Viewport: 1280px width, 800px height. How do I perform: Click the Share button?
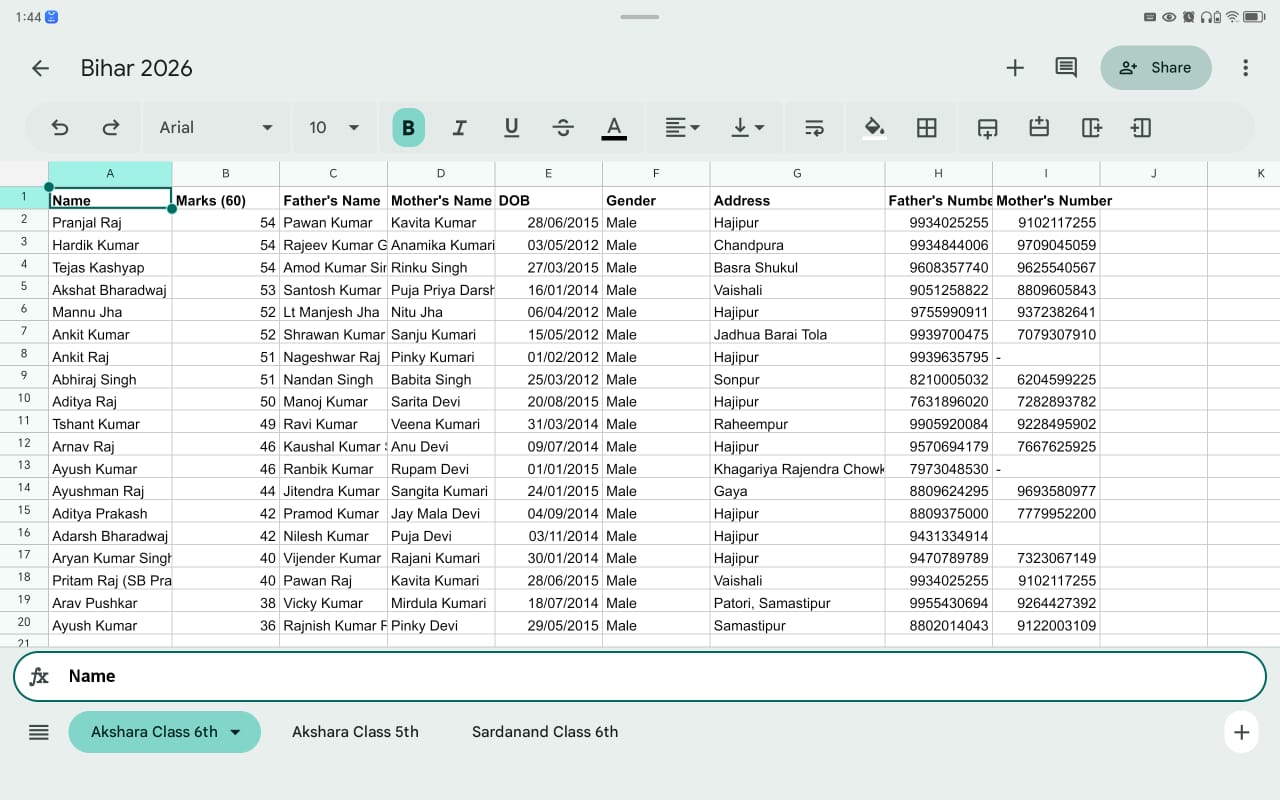point(1156,68)
